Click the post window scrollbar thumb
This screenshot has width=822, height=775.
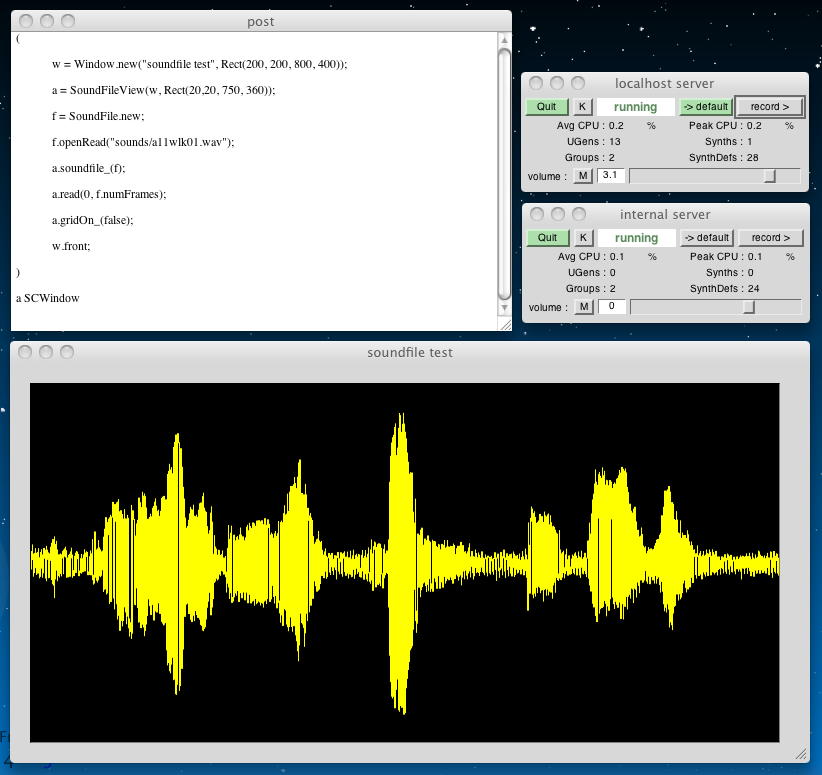coord(504,174)
